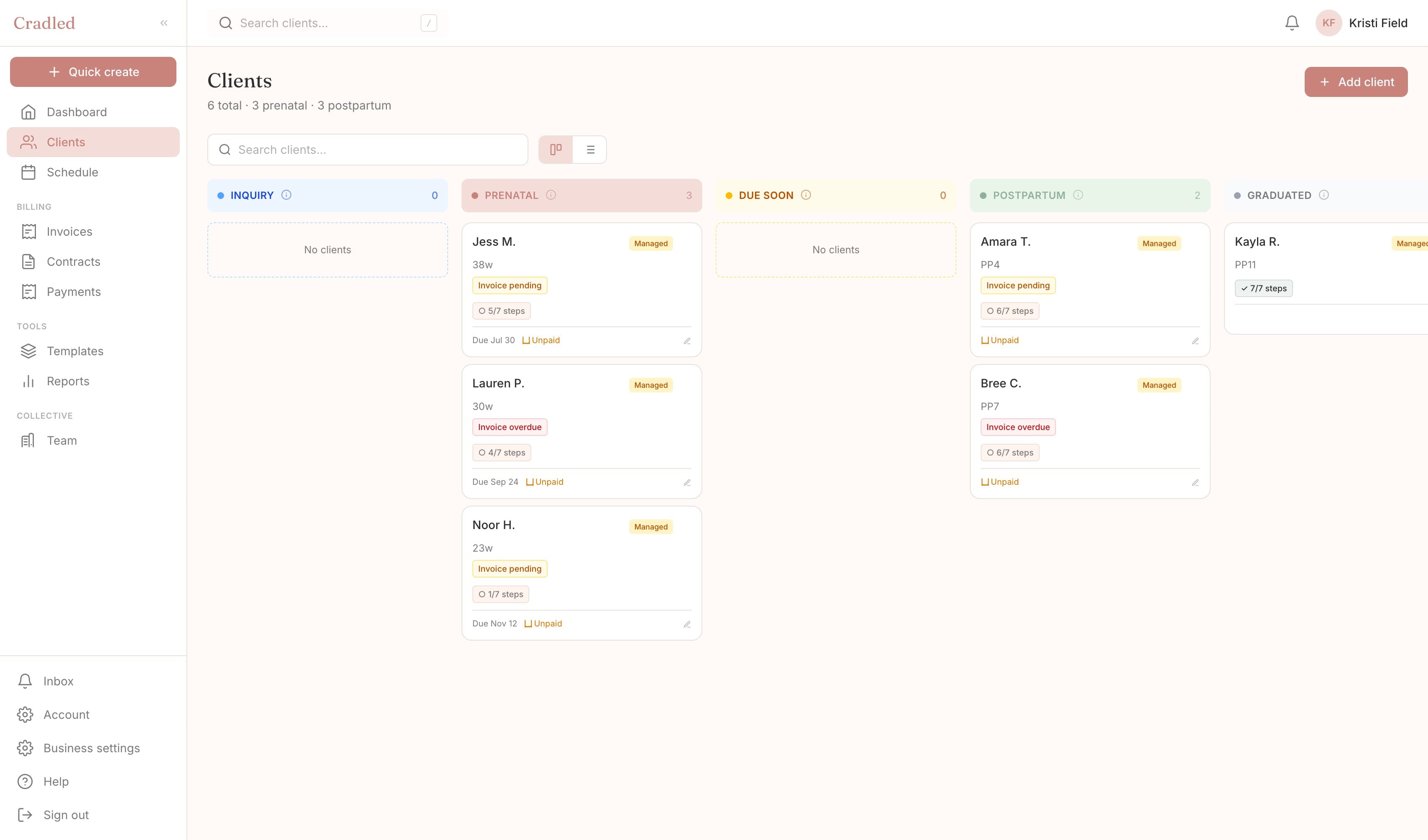Click Unpaid status on Noor H. card

click(x=543, y=624)
